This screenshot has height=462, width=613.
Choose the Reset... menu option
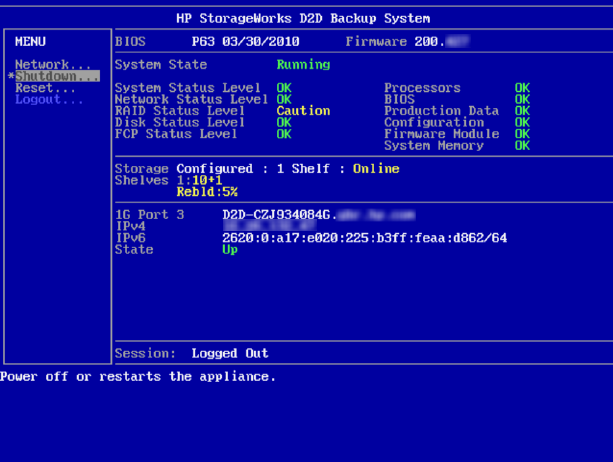(45, 88)
